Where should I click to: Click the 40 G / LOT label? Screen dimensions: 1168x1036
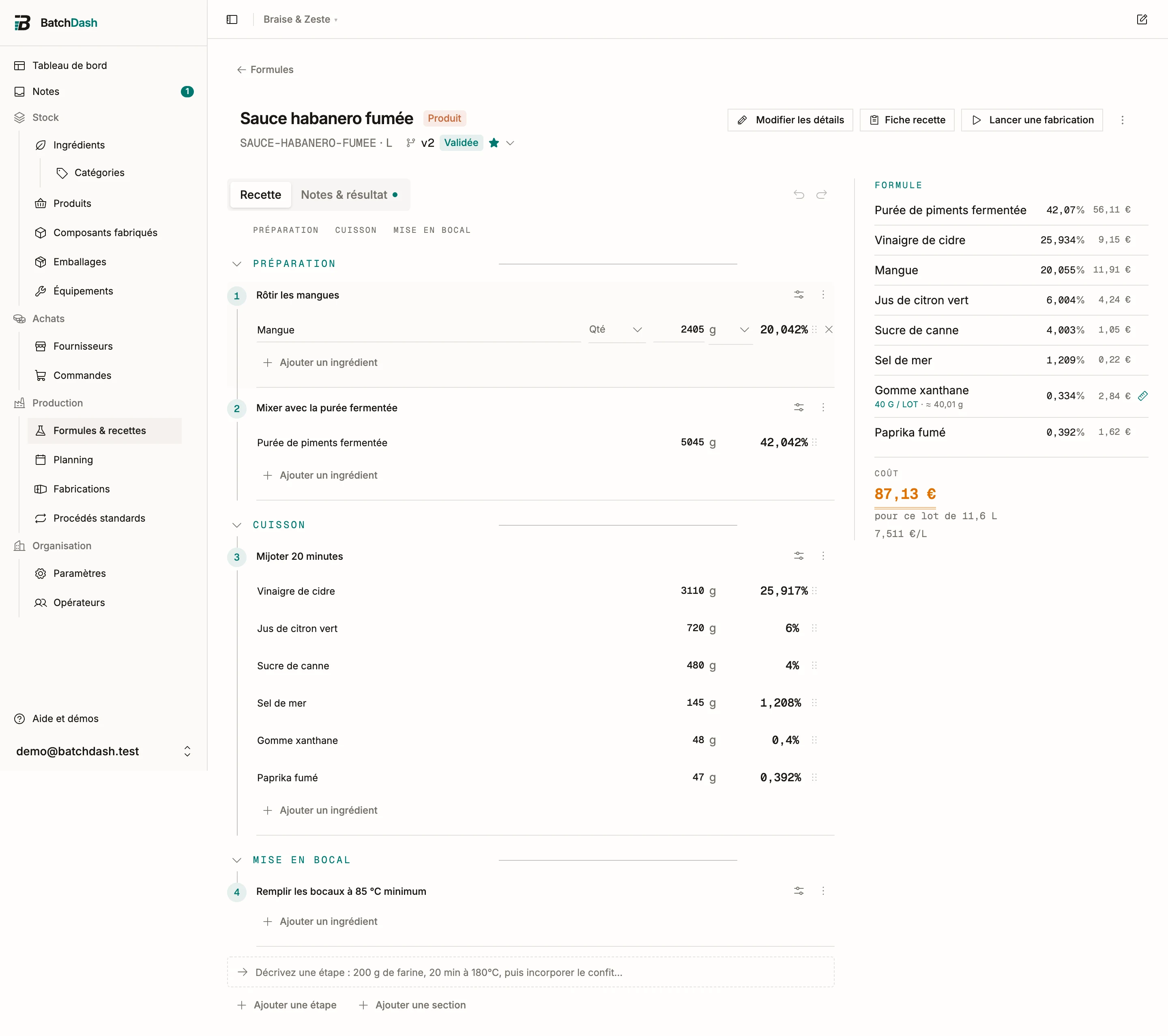[896, 404]
